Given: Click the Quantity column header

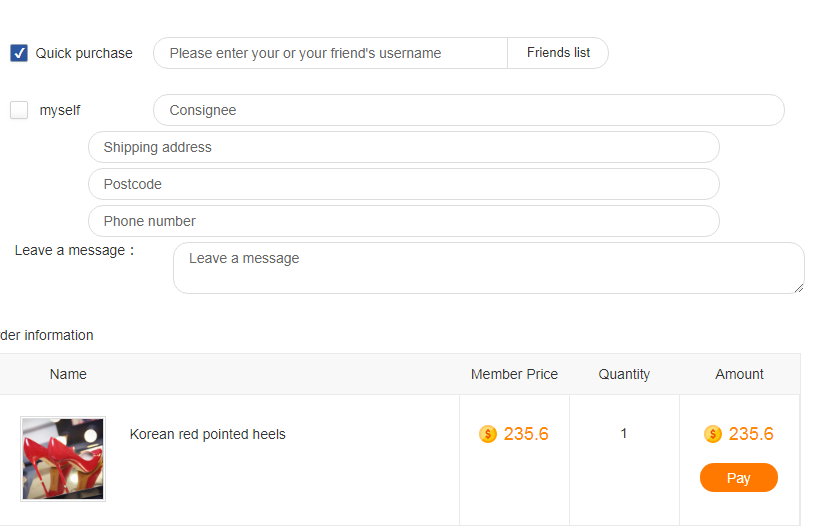Looking at the screenshot, I should click(x=624, y=374).
